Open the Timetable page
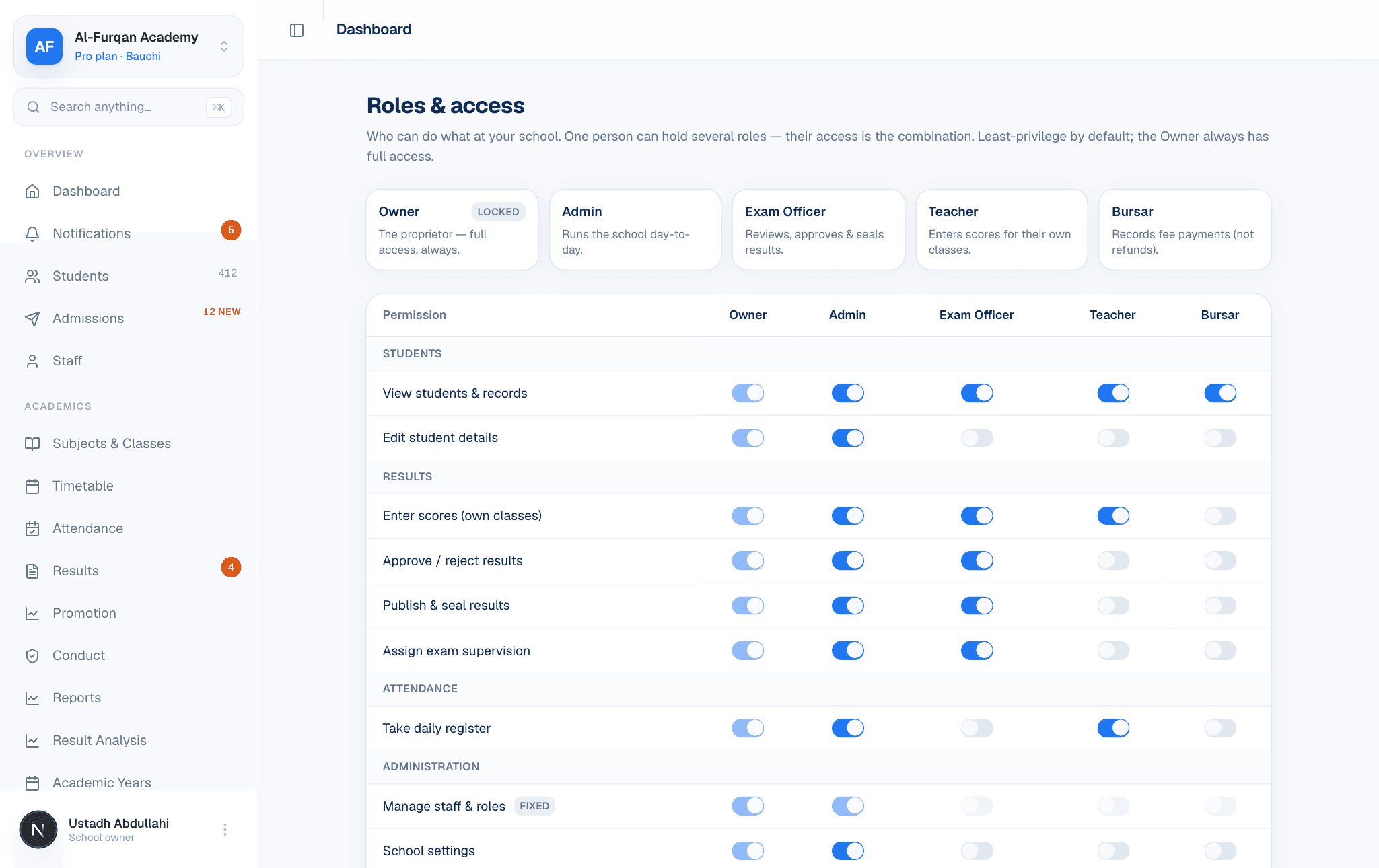The image size is (1379, 868). (x=129, y=486)
